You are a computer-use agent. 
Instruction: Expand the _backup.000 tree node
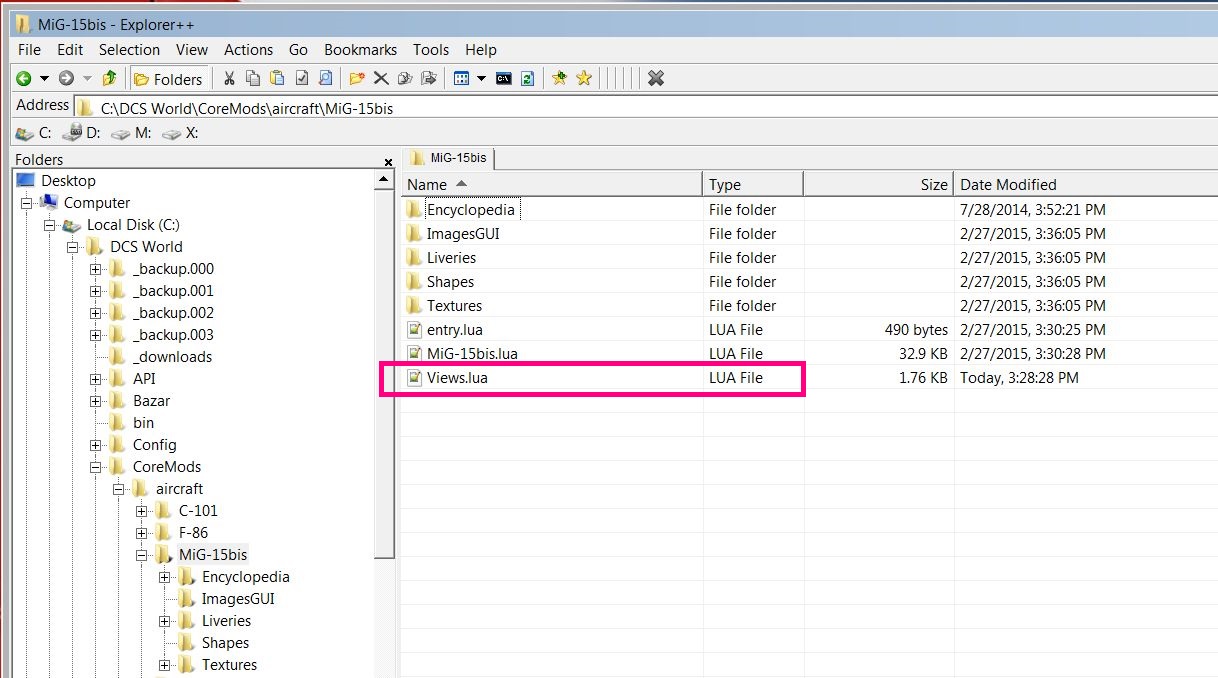(96, 269)
